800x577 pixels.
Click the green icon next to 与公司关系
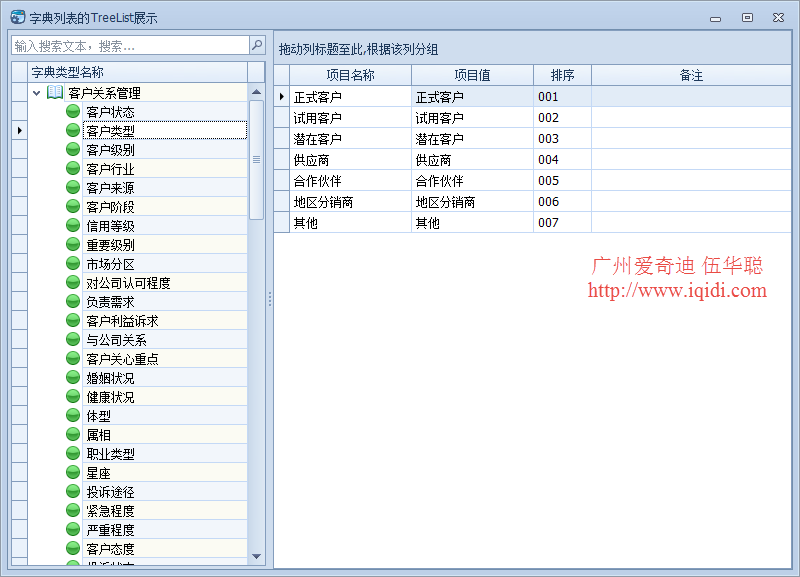(x=73, y=339)
